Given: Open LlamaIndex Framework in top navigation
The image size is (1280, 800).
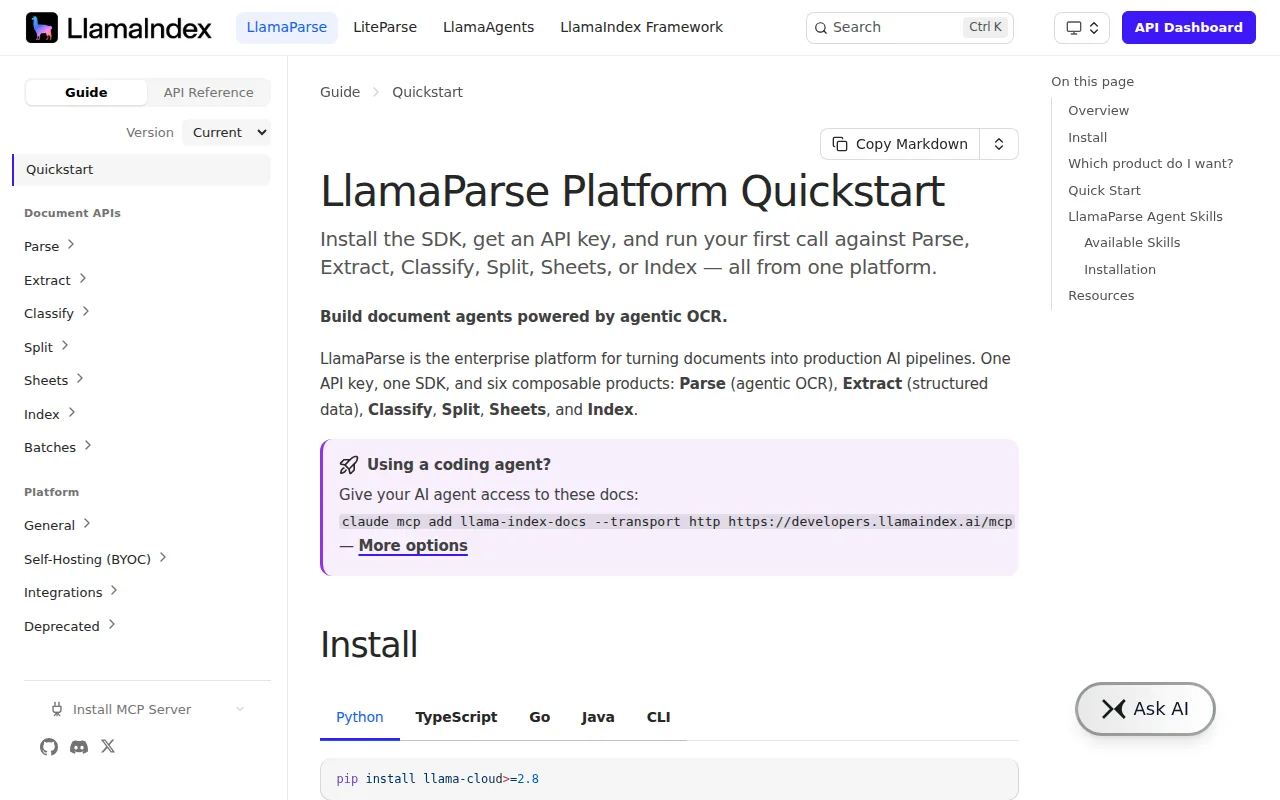Looking at the screenshot, I should [x=642, y=28].
